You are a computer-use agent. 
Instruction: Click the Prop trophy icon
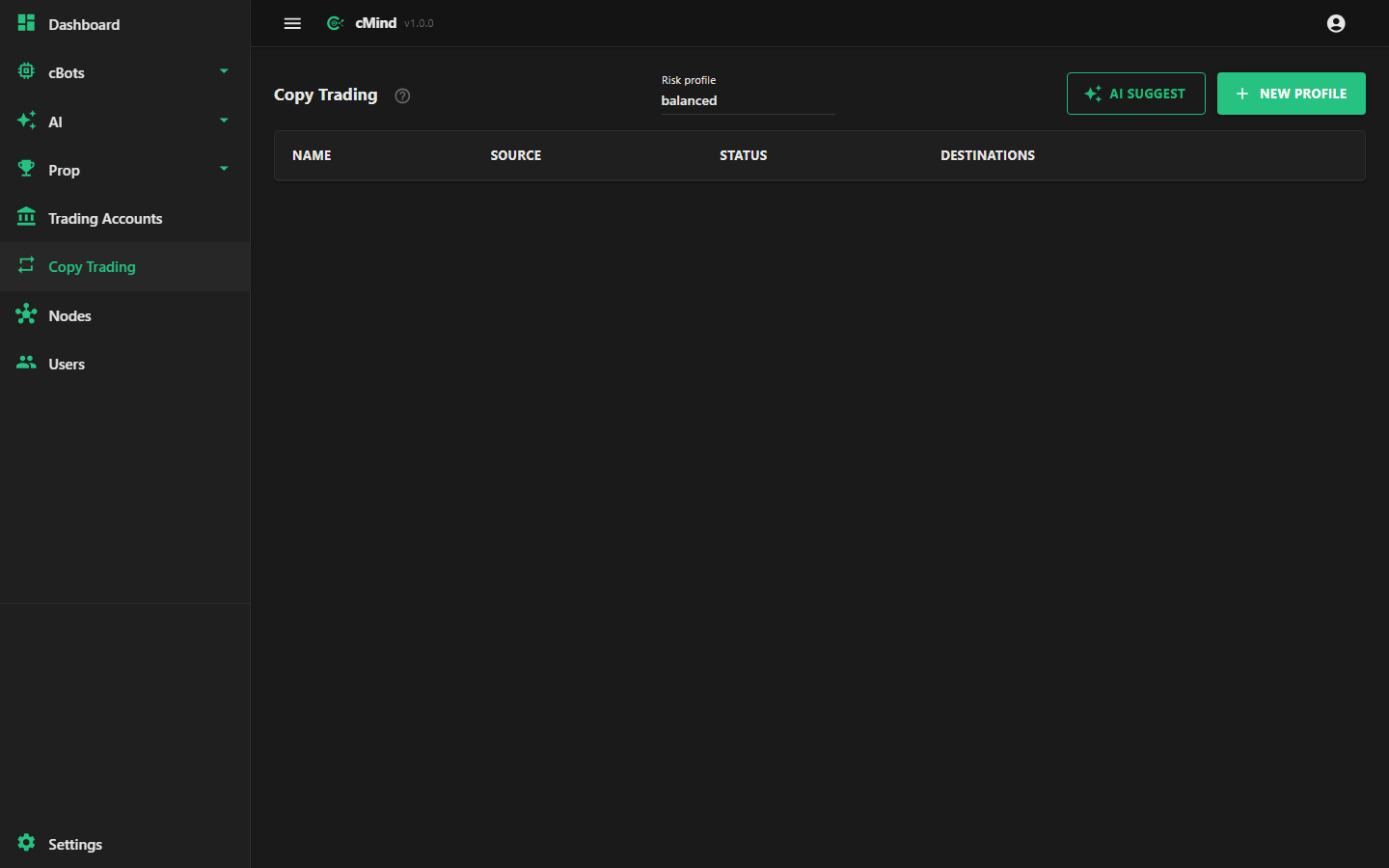[x=26, y=169]
